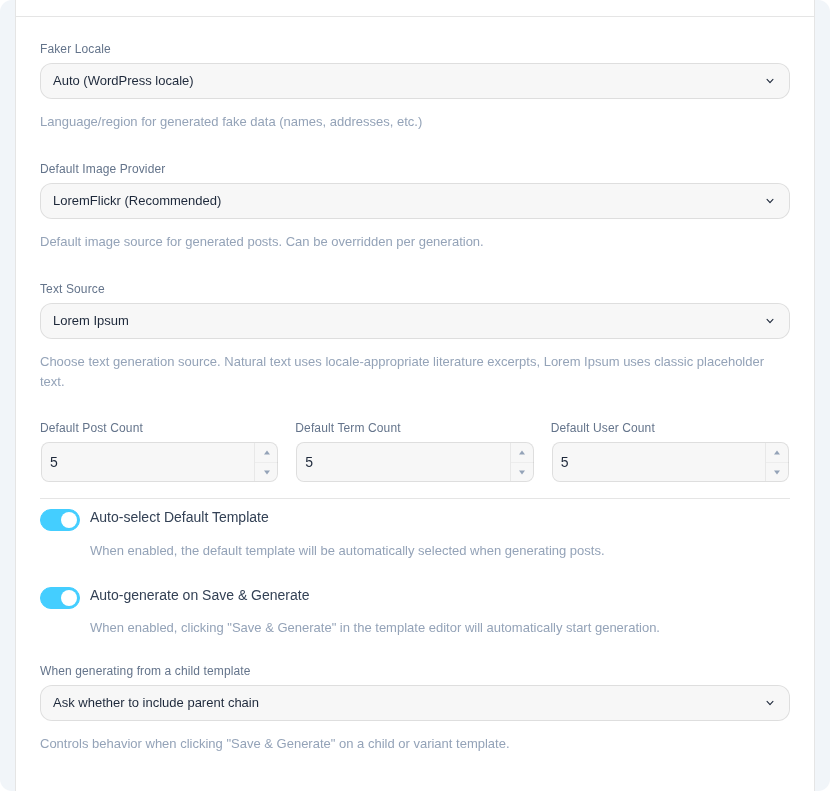Viewport: 830px width, 791px height.
Task: Click the chevron on the child template selector
Action: tap(771, 703)
